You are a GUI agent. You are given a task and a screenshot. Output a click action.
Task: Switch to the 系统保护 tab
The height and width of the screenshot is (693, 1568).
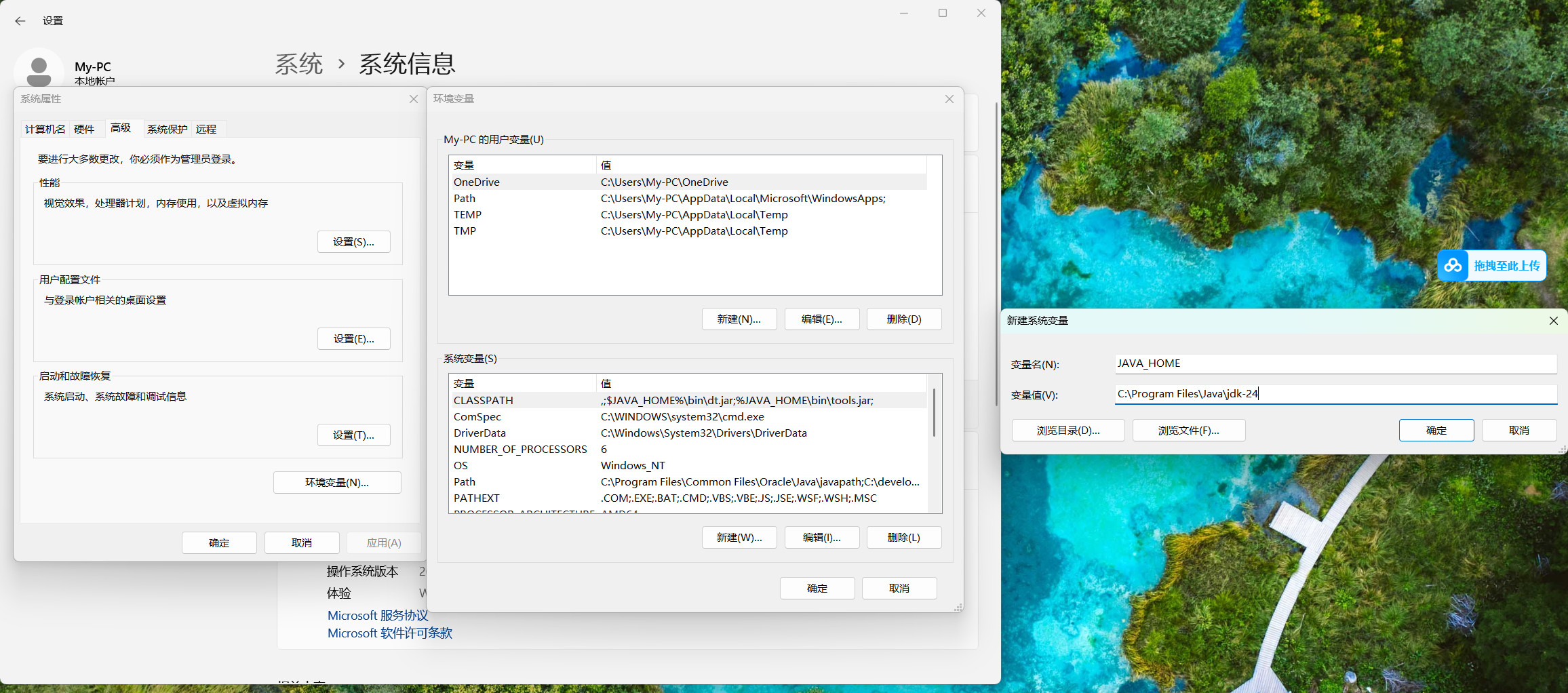pyautogui.click(x=166, y=129)
